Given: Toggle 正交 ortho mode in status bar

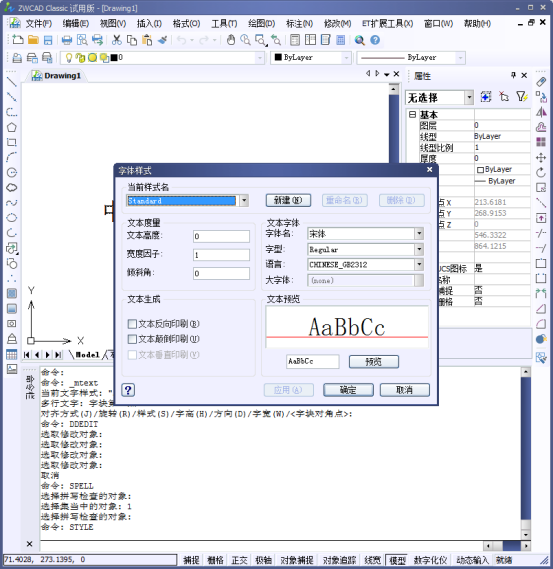Looking at the screenshot, I should [x=239, y=560].
